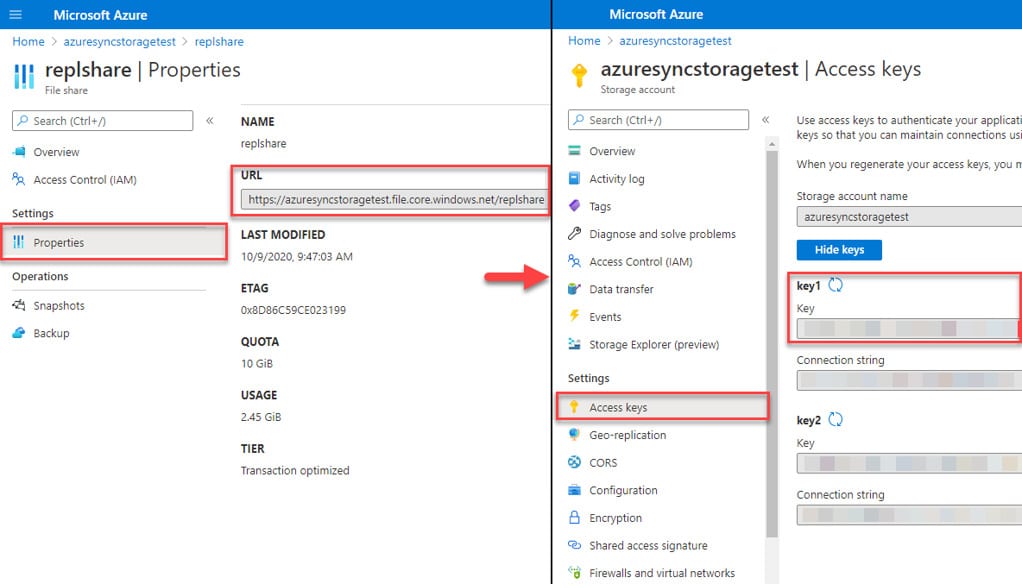Click the Storage Explorer (preview) icon
1022x588 pixels.
tap(574, 344)
